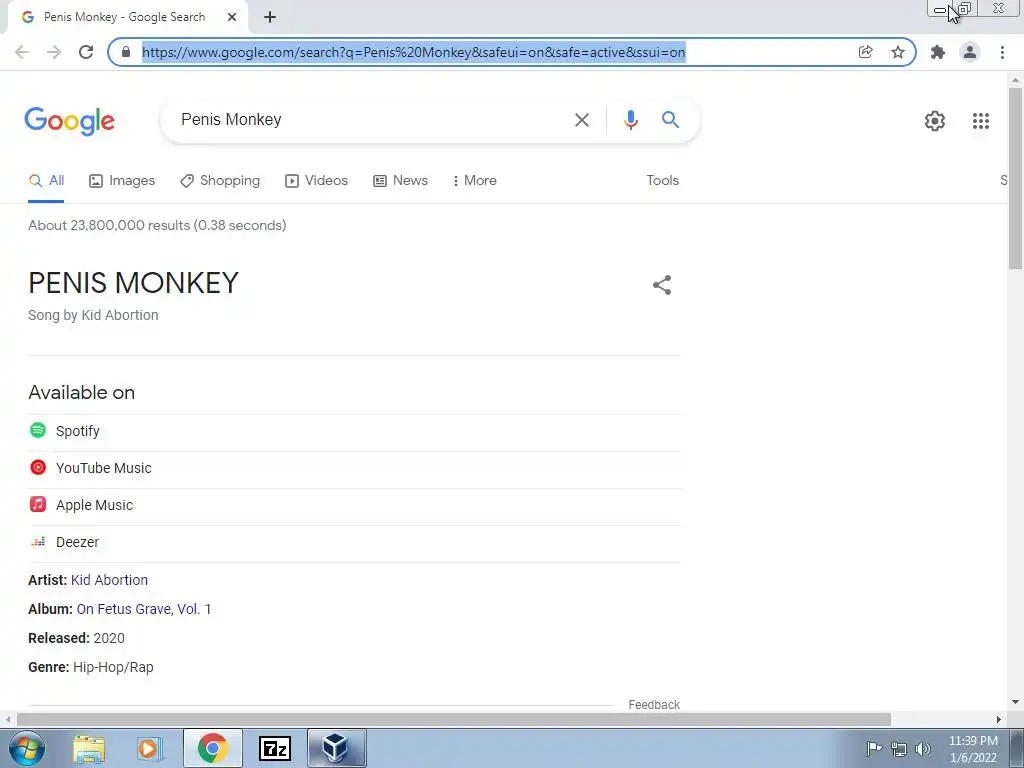Launch Windows Media Player from the taskbar
This screenshot has width=1024, height=768.
pyautogui.click(x=150, y=749)
